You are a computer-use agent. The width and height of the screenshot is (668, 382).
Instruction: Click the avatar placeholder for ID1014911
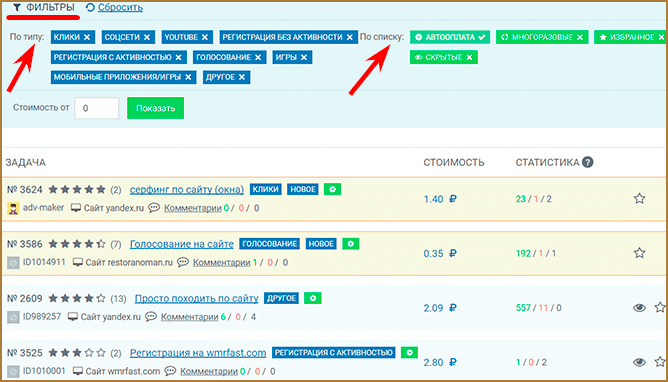[13, 263]
